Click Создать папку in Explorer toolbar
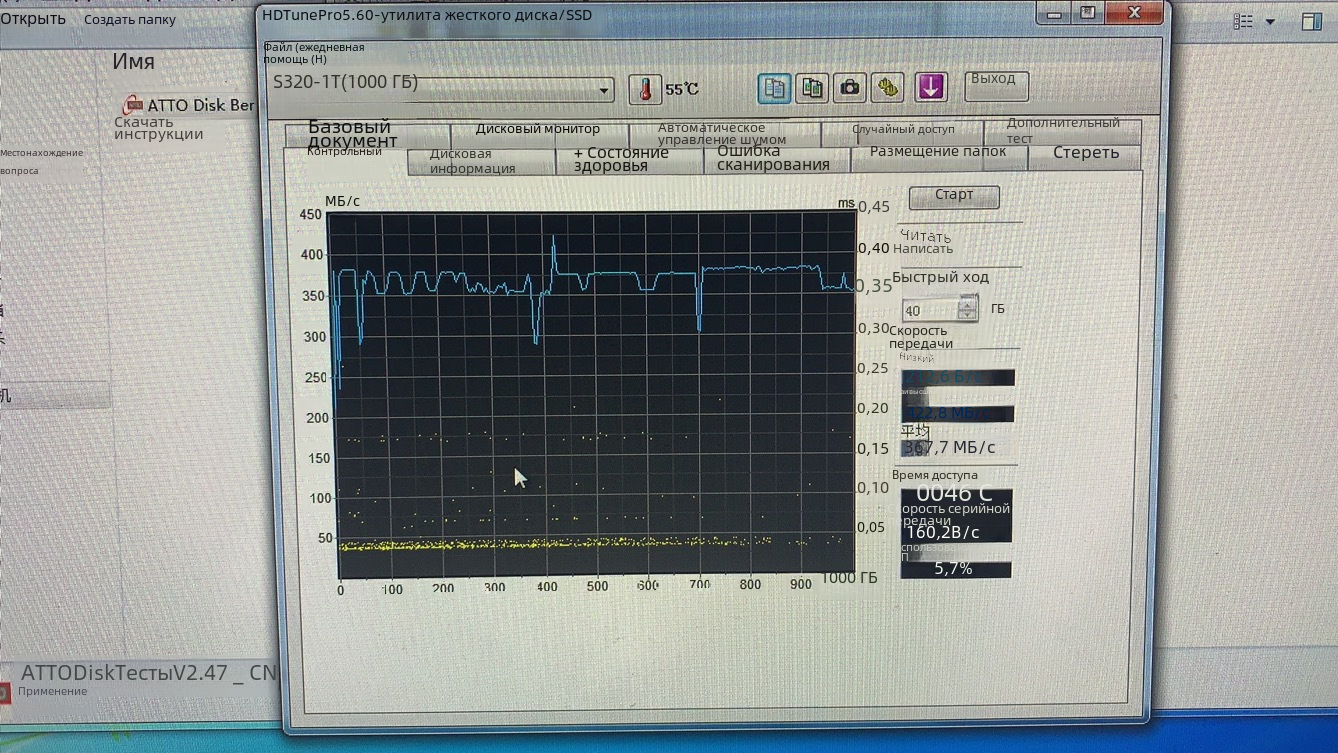 click(x=129, y=20)
